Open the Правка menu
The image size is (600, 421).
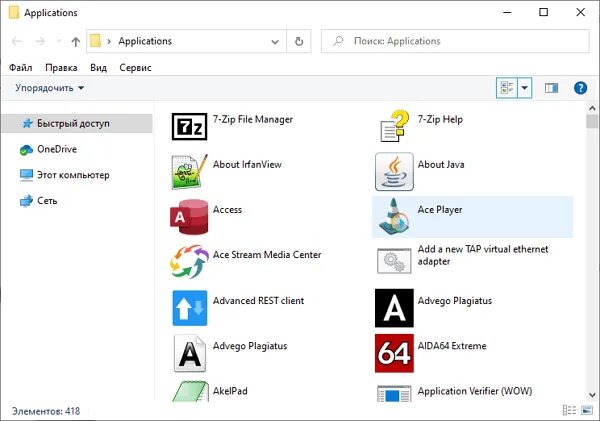point(61,68)
